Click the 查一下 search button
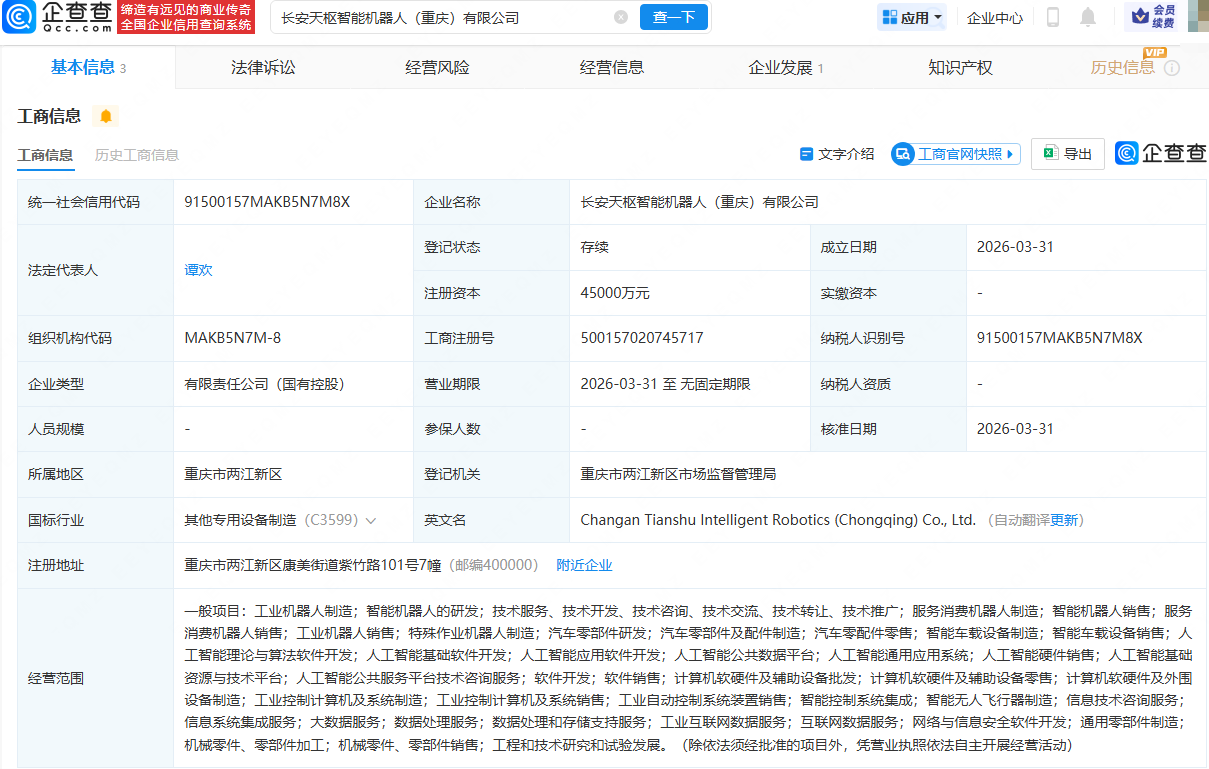The image size is (1209, 769). click(673, 17)
